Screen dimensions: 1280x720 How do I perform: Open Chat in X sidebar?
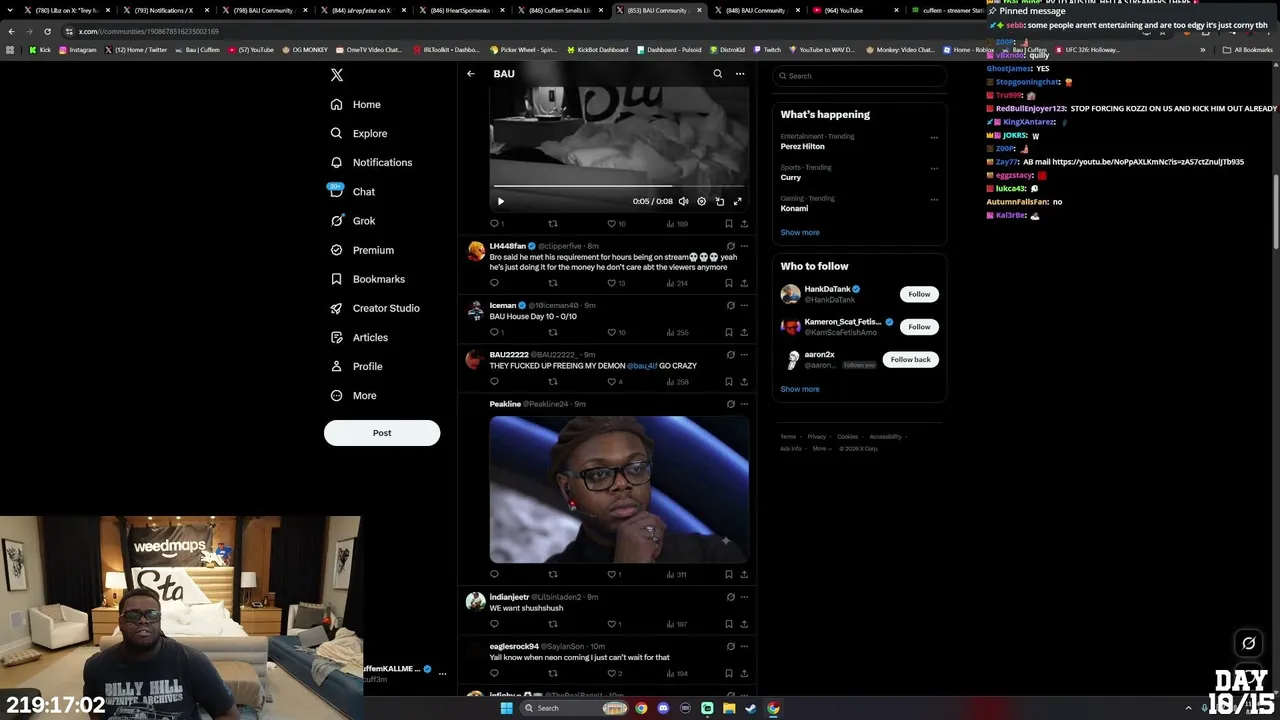point(352,191)
